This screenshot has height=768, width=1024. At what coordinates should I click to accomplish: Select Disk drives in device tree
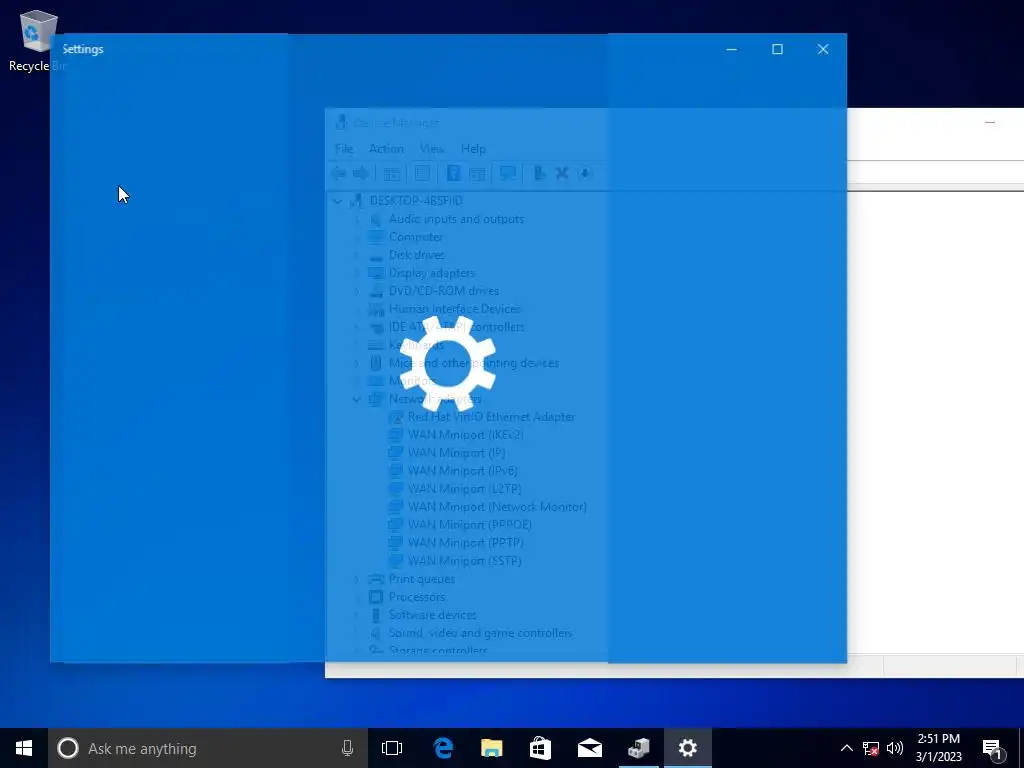[417, 255]
